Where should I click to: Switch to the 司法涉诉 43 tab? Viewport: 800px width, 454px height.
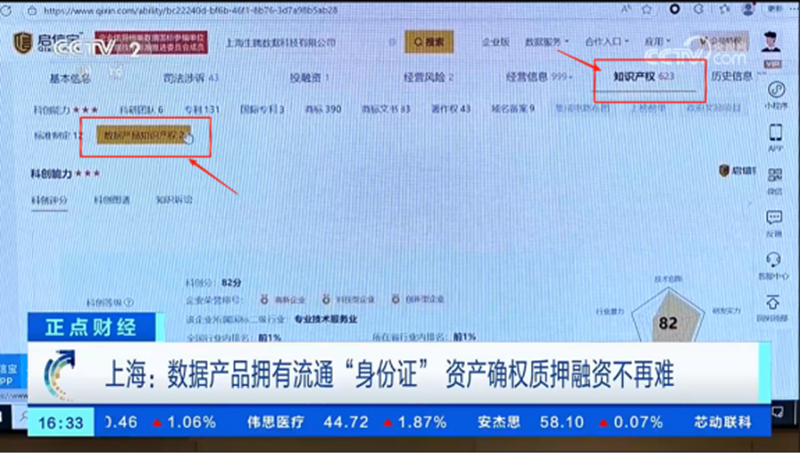point(190,78)
